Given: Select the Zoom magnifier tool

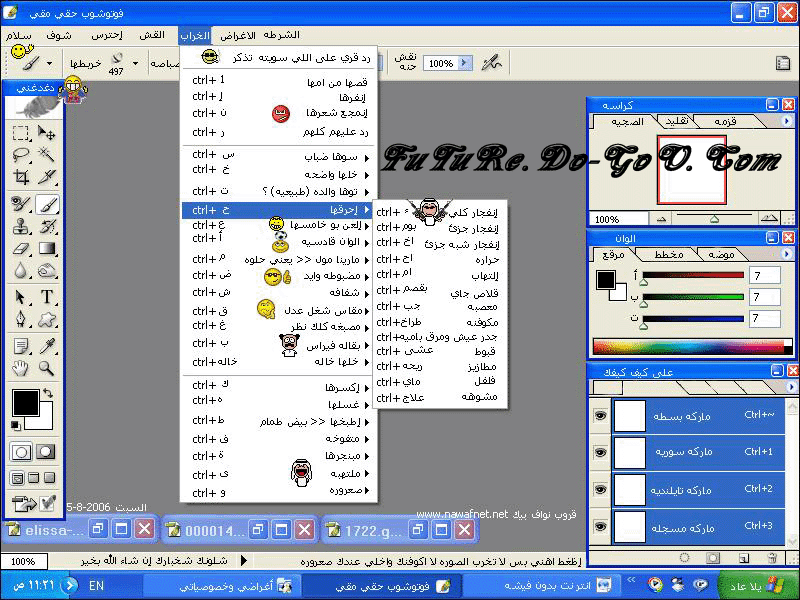Looking at the screenshot, I should click(x=46, y=368).
